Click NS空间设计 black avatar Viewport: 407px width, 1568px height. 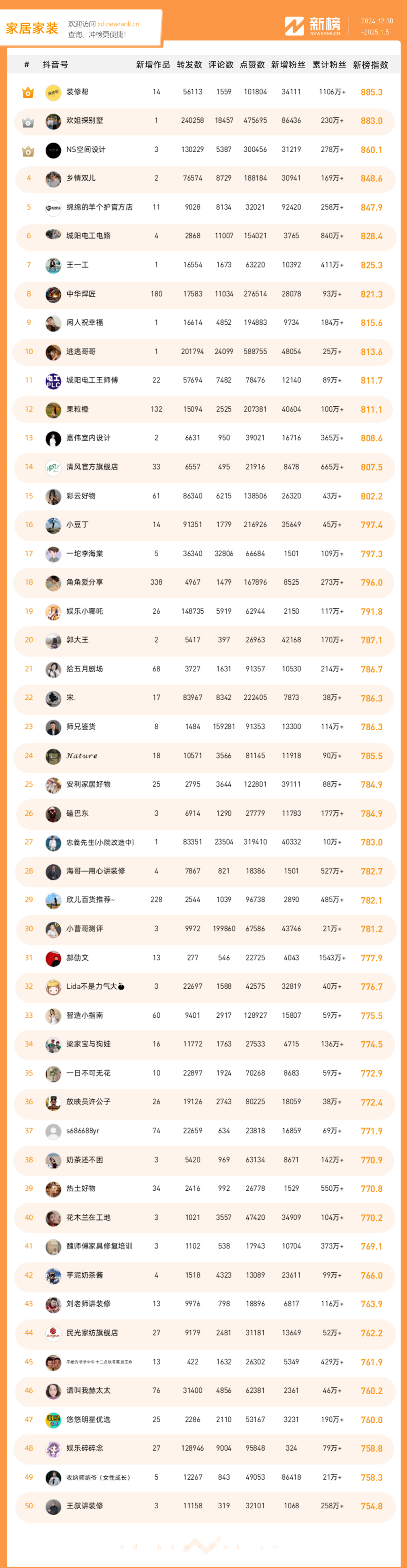pyautogui.click(x=54, y=151)
